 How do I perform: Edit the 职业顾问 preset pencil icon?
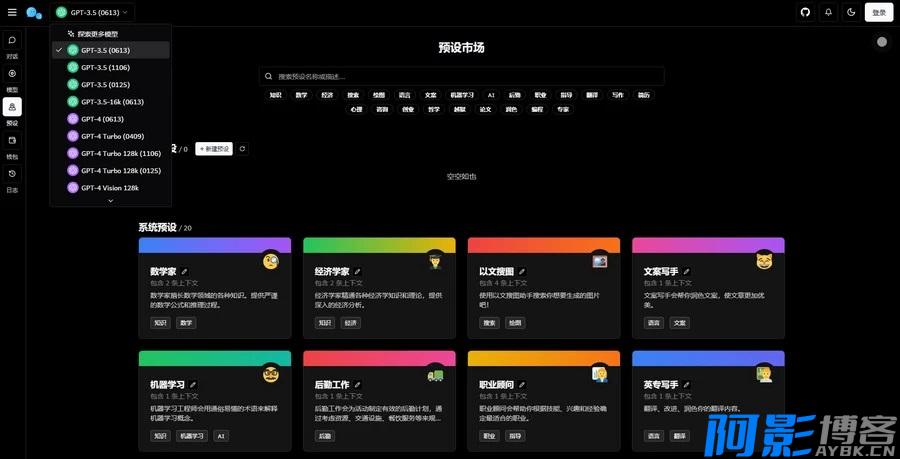point(522,384)
